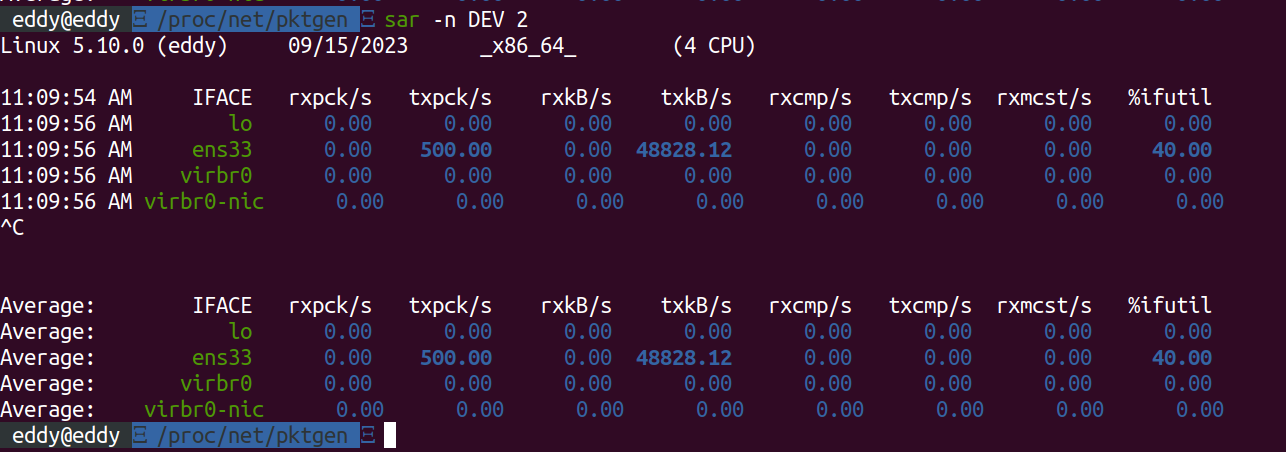Click the "lo" interface in the 11:09:56 AM row
The image size is (1286, 452).
tap(240, 124)
